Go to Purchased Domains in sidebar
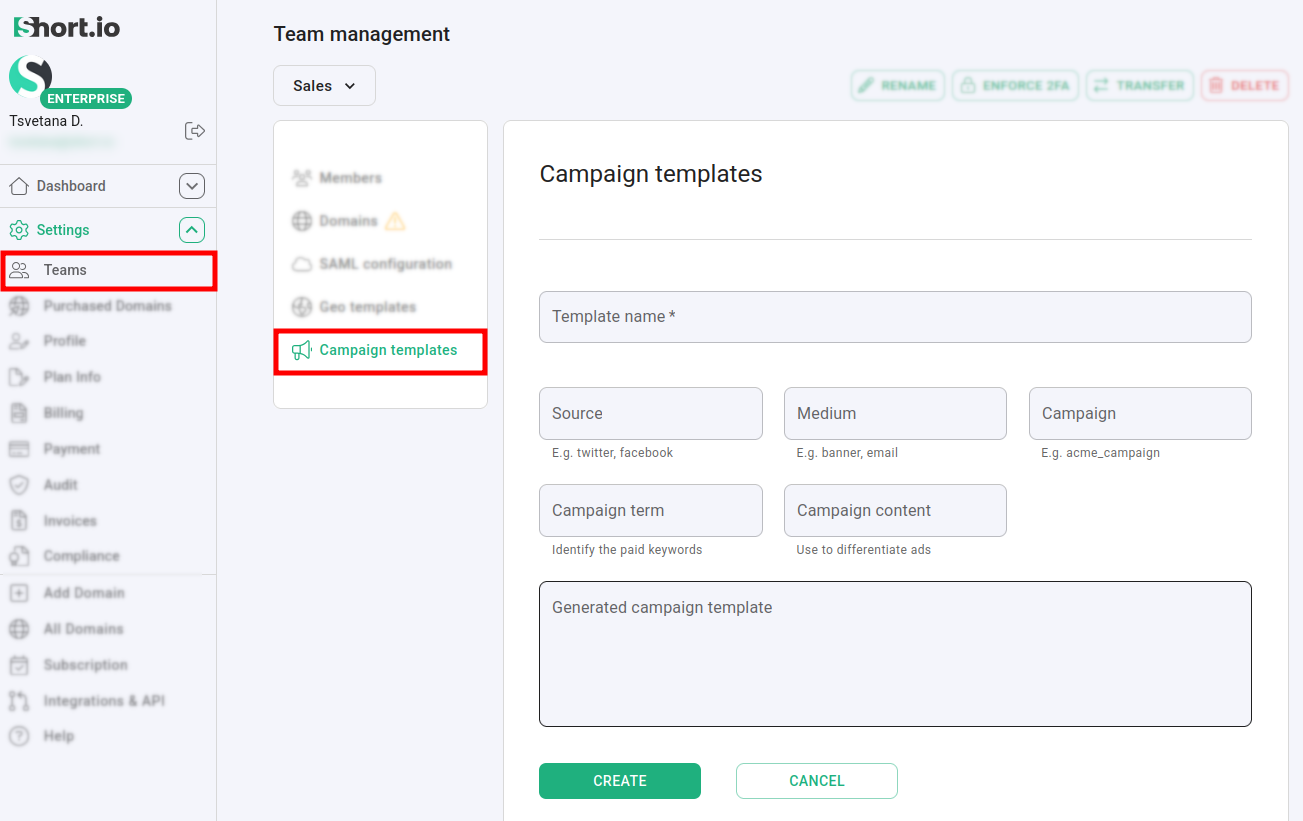The height and width of the screenshot is (821, 1303). coord(107,306)
